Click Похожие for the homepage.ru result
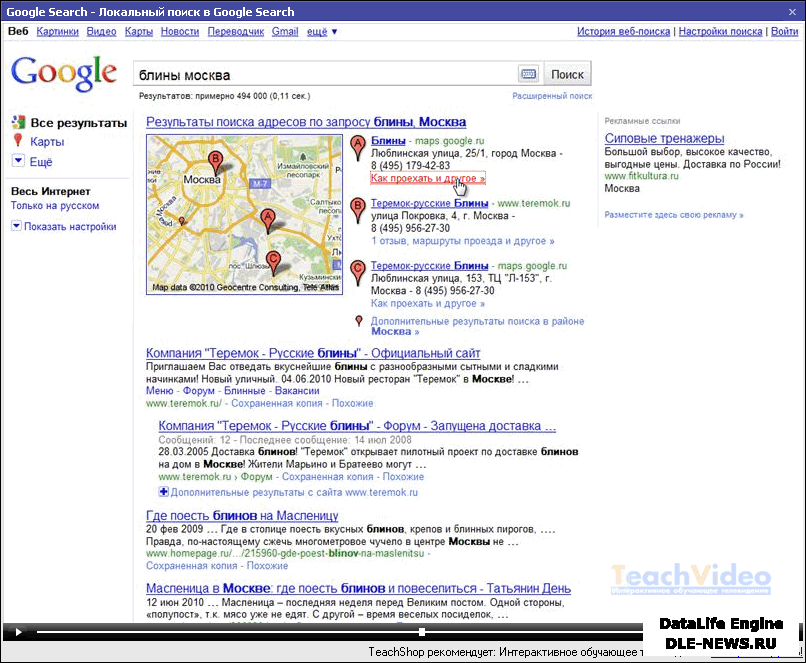The image size is (806, 663). (x=267, y=565)
